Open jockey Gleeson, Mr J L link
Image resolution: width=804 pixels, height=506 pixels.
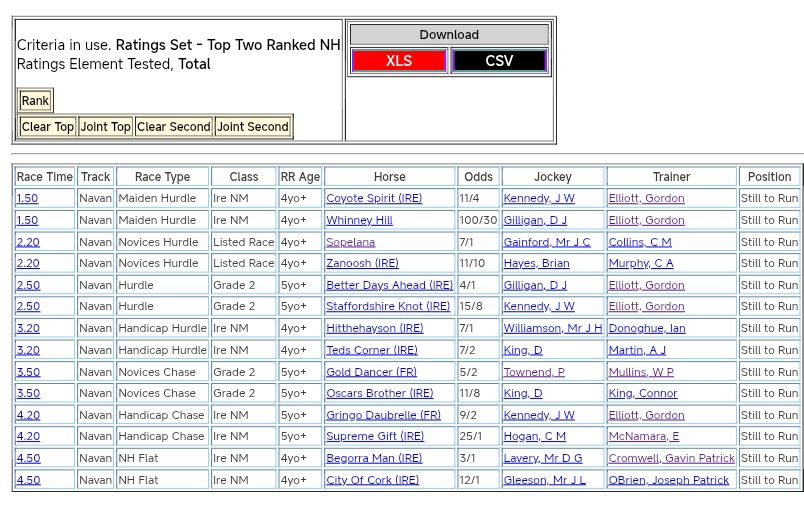[544, 480]
